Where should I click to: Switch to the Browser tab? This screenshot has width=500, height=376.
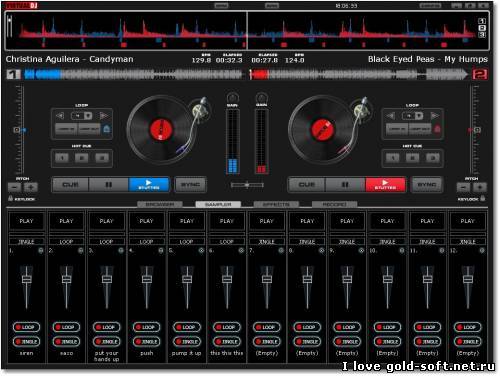click(160, 204)
